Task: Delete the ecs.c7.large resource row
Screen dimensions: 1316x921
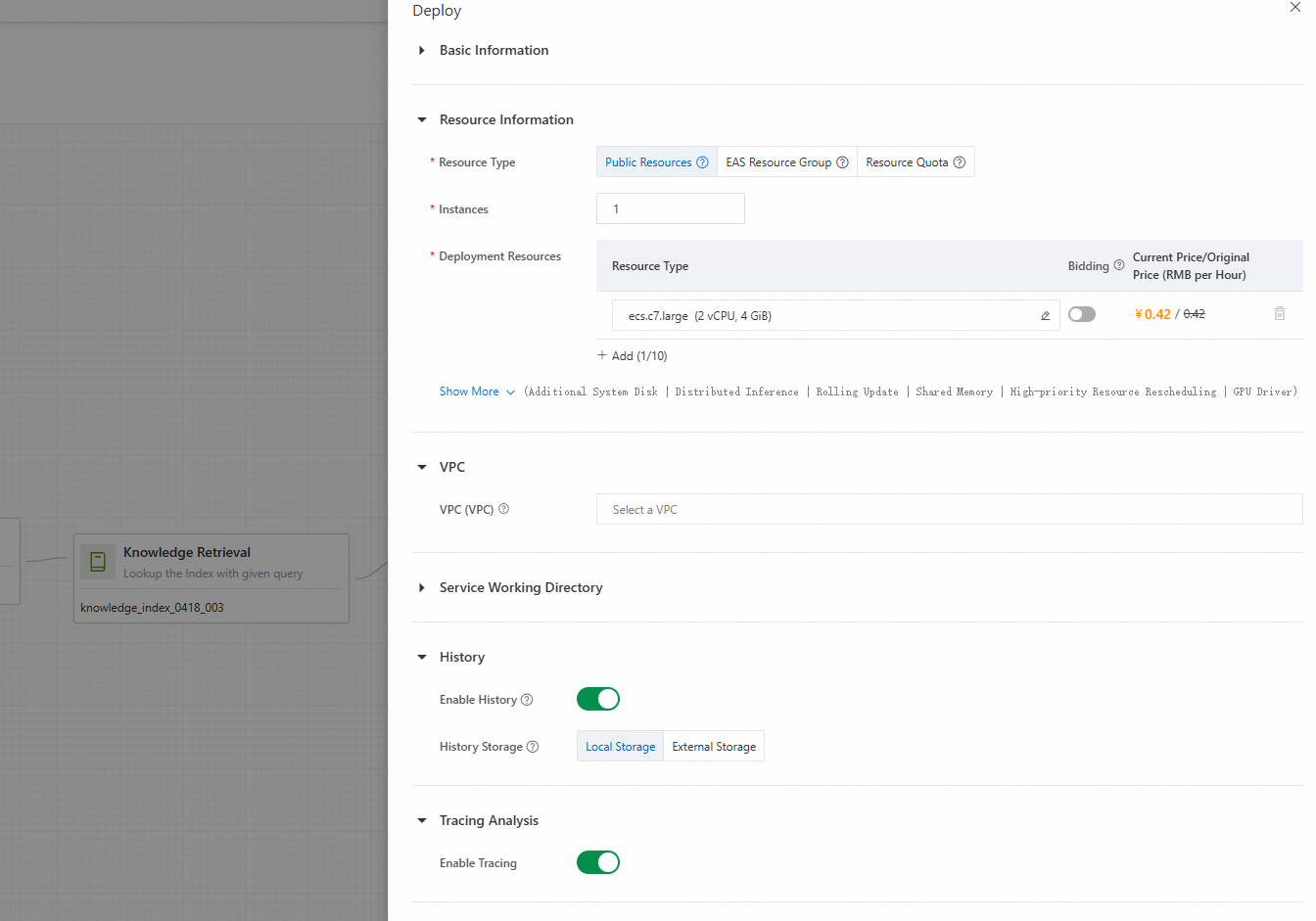Action: coord(1279,314)
